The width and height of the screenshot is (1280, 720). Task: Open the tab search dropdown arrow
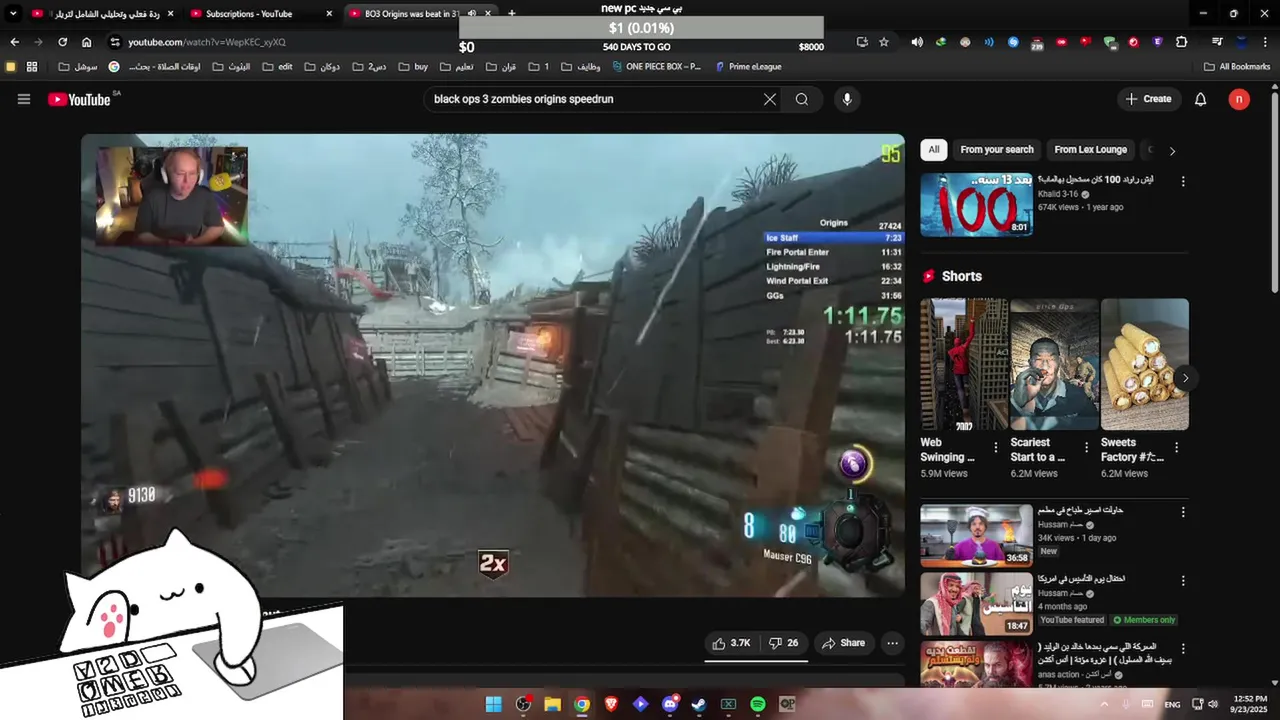coord(13,14)
